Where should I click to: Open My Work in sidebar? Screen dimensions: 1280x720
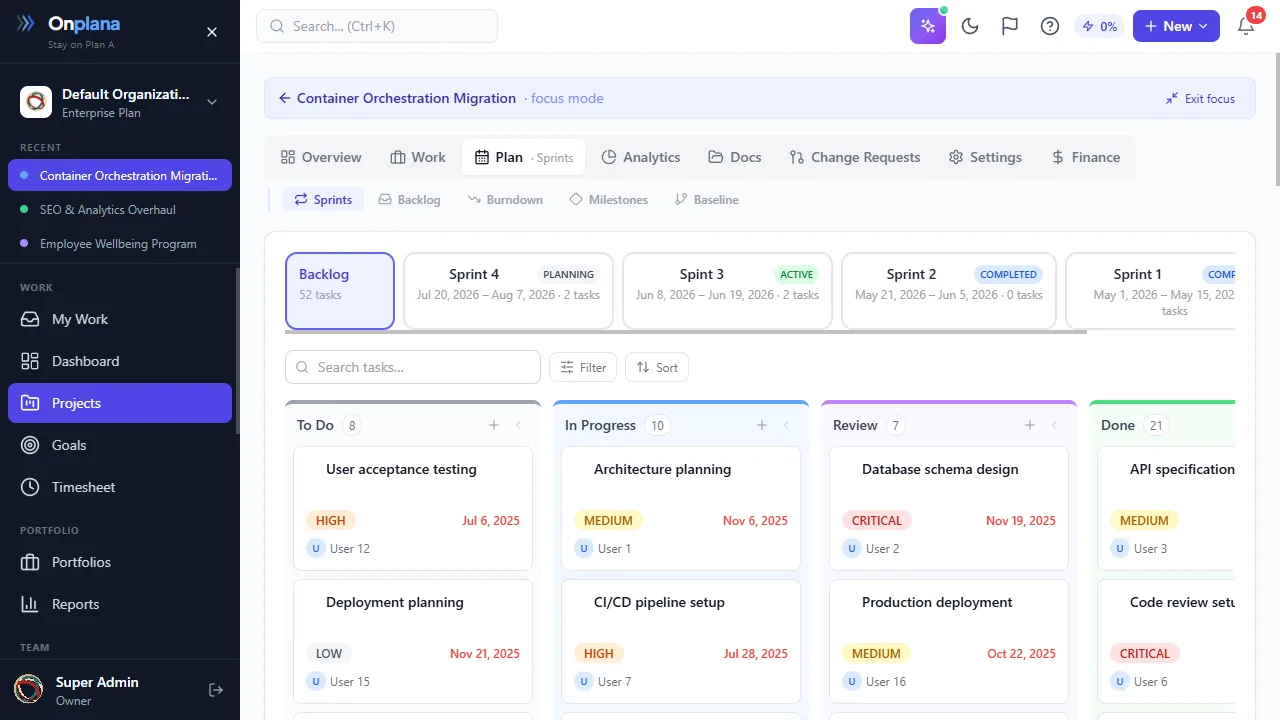pyautogui.click(x=120, y=319)
